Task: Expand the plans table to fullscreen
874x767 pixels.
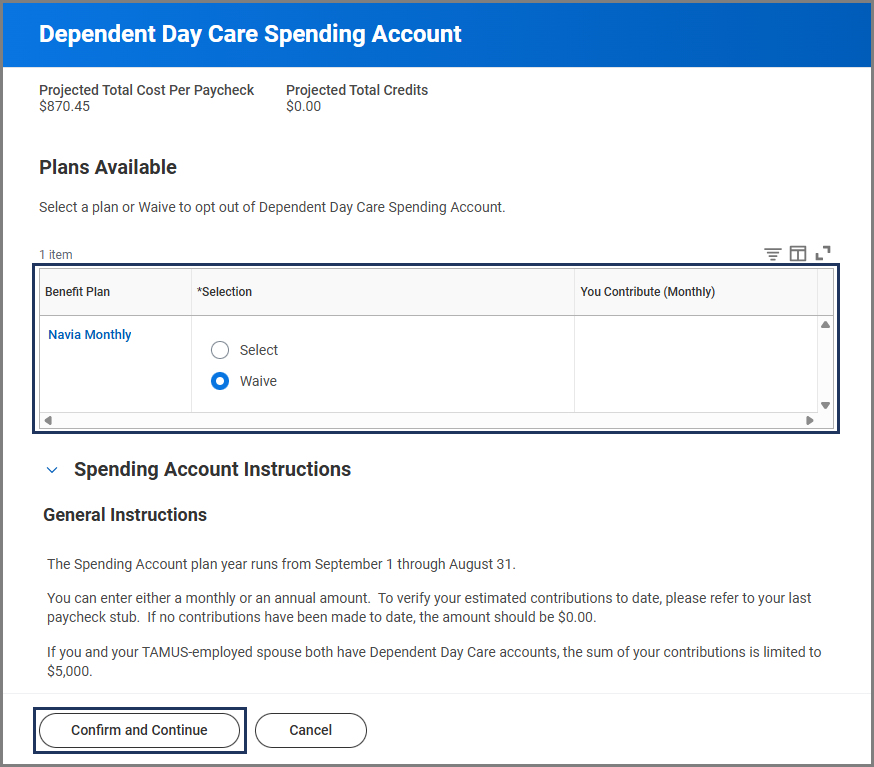Action: 823,253
